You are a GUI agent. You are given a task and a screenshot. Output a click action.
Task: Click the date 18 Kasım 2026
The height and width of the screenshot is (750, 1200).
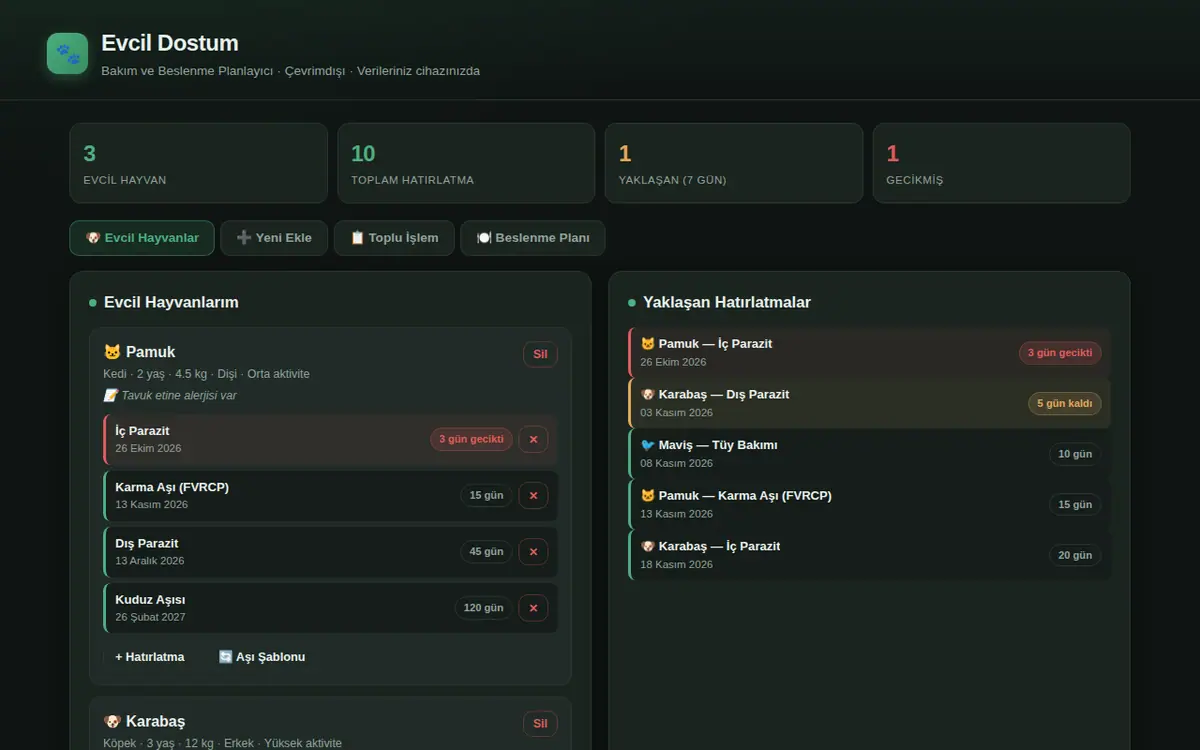click(x=677, y=565)
